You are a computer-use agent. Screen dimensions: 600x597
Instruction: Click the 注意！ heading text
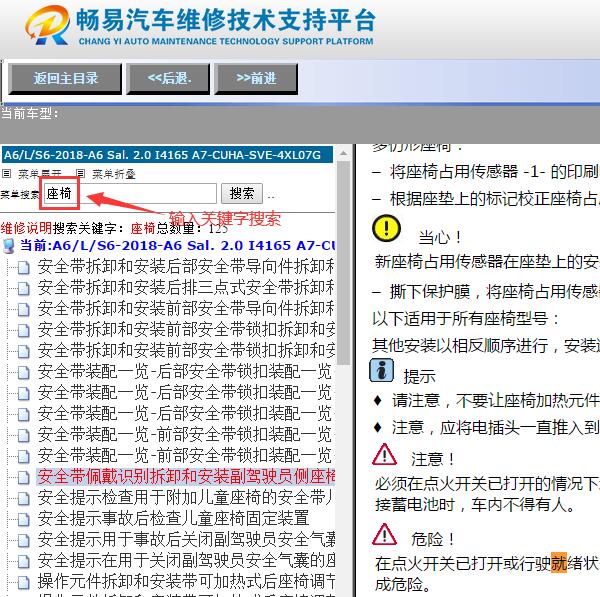tap(433, 459)
